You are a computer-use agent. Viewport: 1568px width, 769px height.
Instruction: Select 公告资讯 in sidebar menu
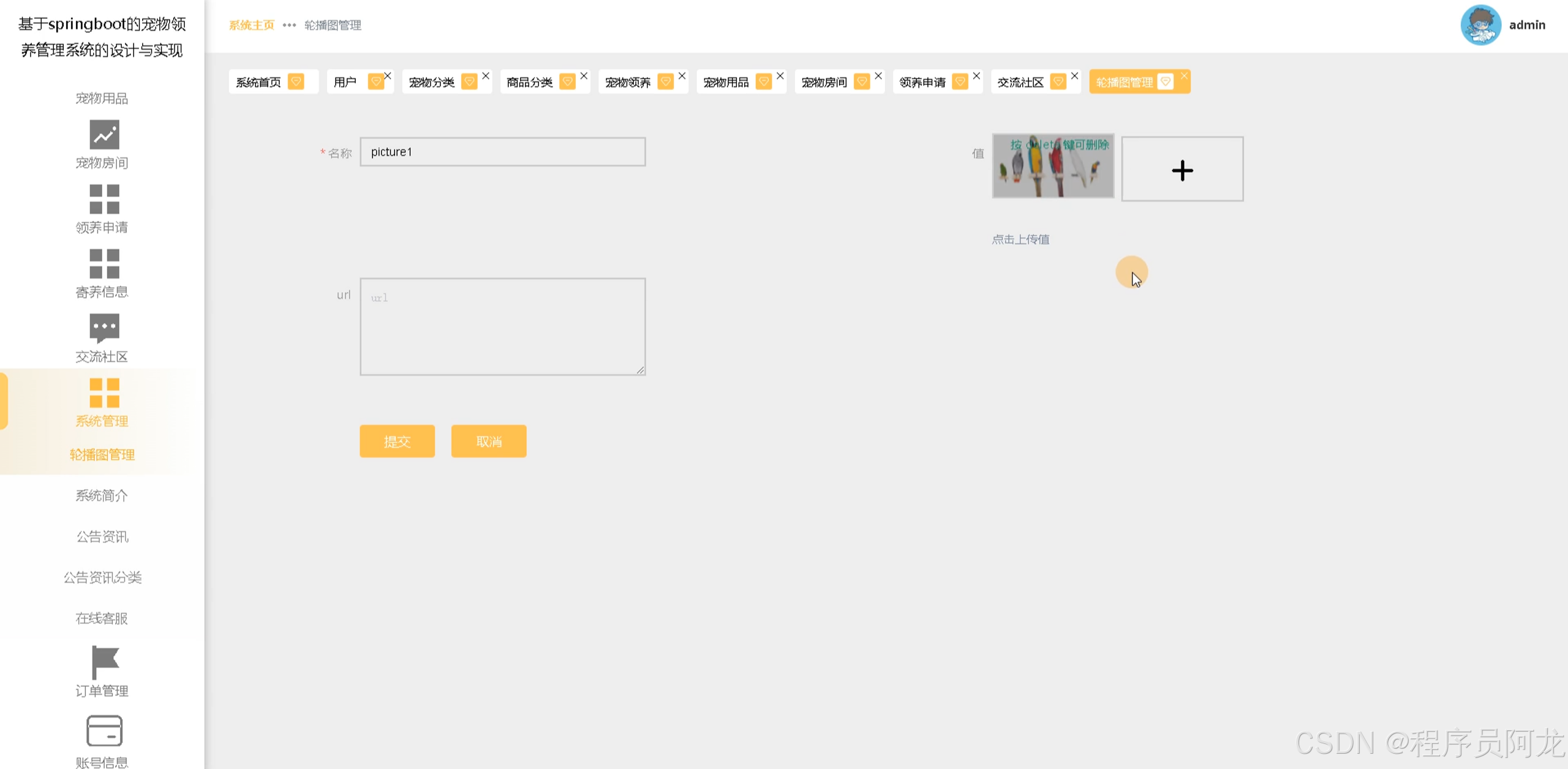[102, 536]
